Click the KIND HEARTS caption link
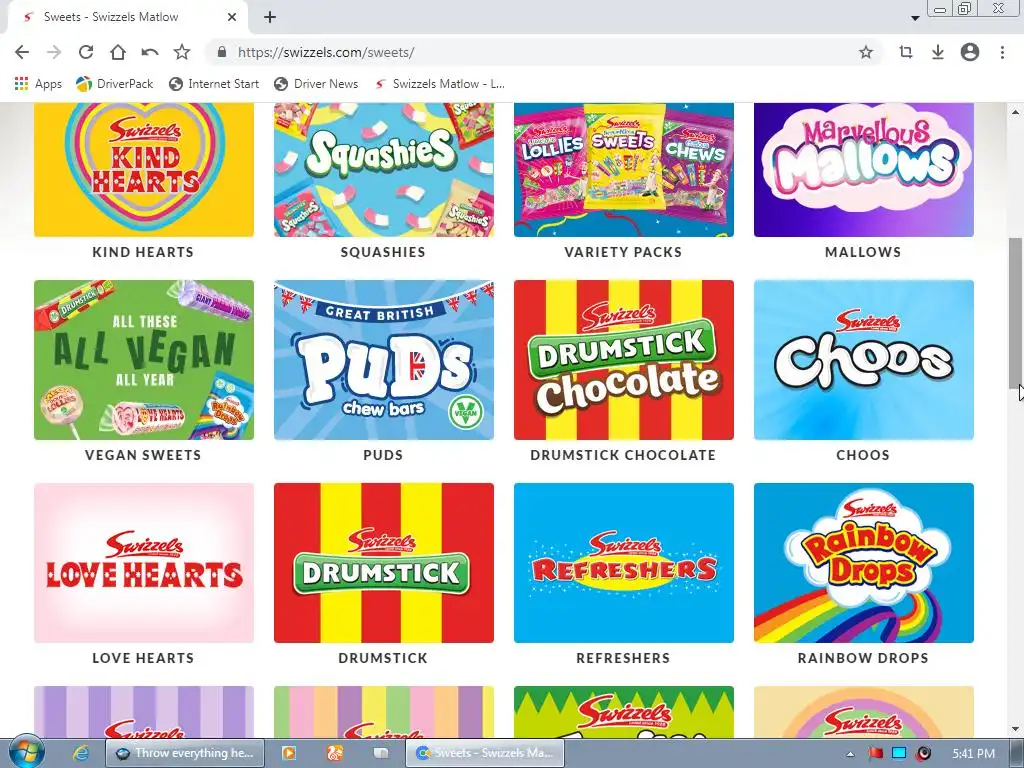Viewport: 1024px width, 768px height. click(143, 252)
